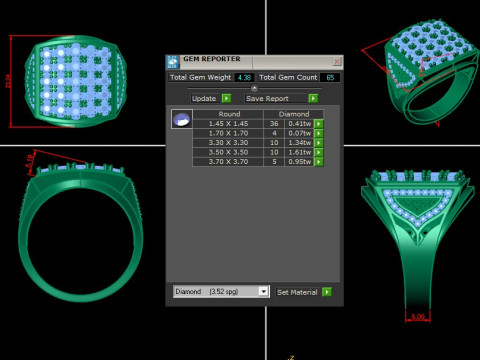Click green arrow for 3.30 X 3.30 row
The image size is (480, 360).
click(319, 143)
